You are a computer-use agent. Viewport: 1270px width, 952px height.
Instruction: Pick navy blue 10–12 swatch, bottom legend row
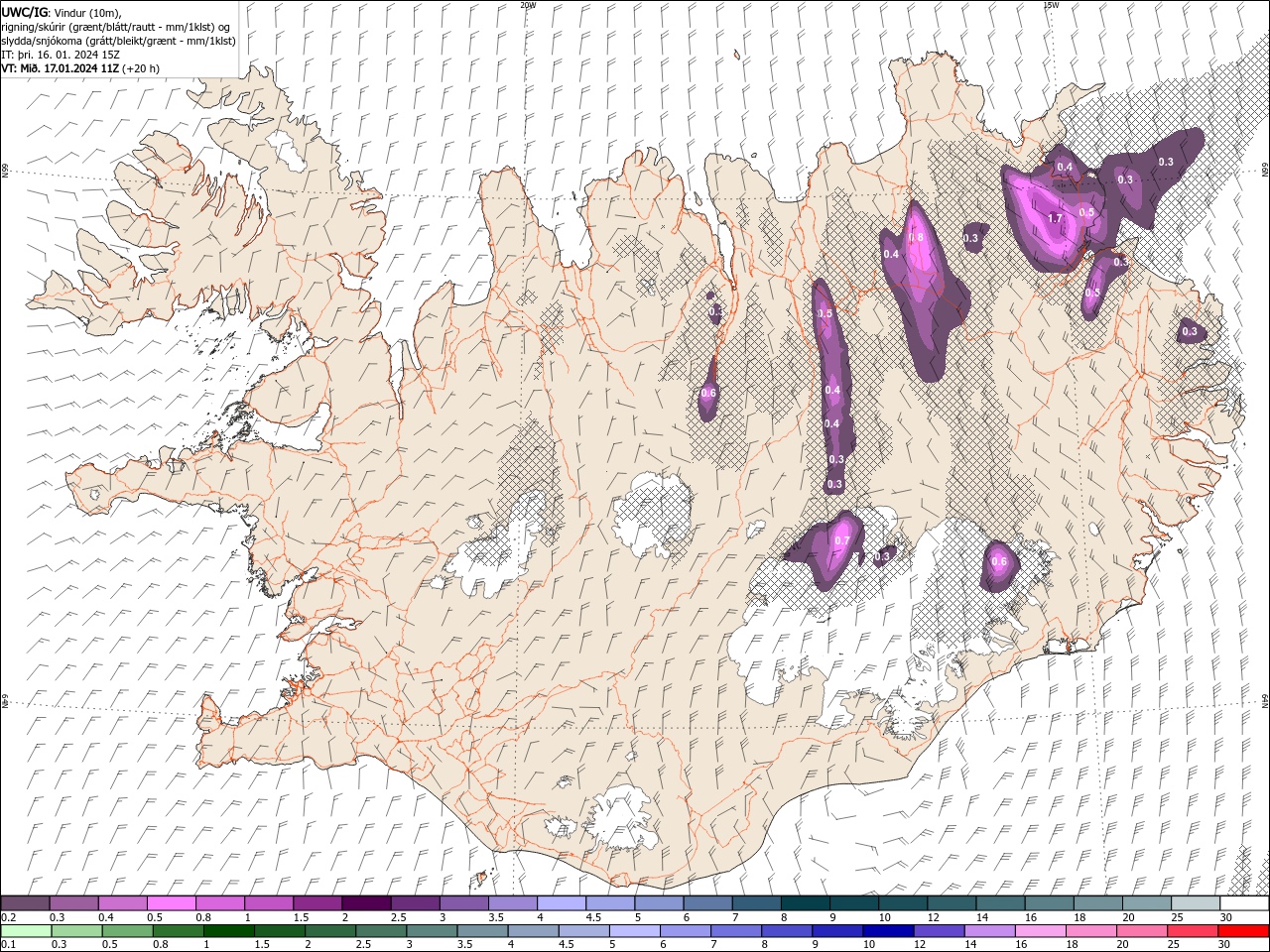pyautogui.click(x=887, y=931)
